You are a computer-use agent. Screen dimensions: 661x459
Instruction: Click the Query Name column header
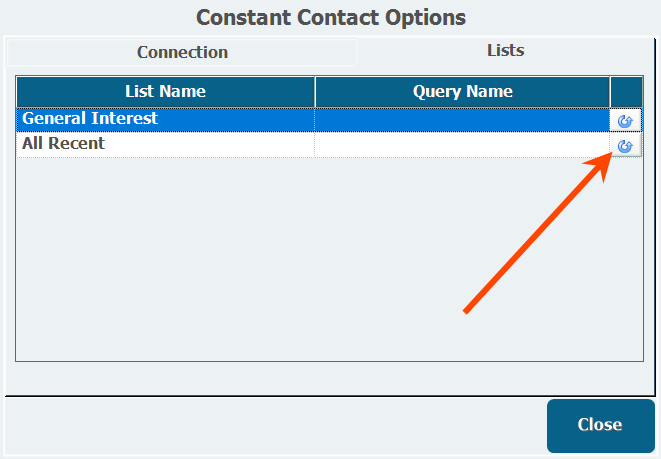462,92
